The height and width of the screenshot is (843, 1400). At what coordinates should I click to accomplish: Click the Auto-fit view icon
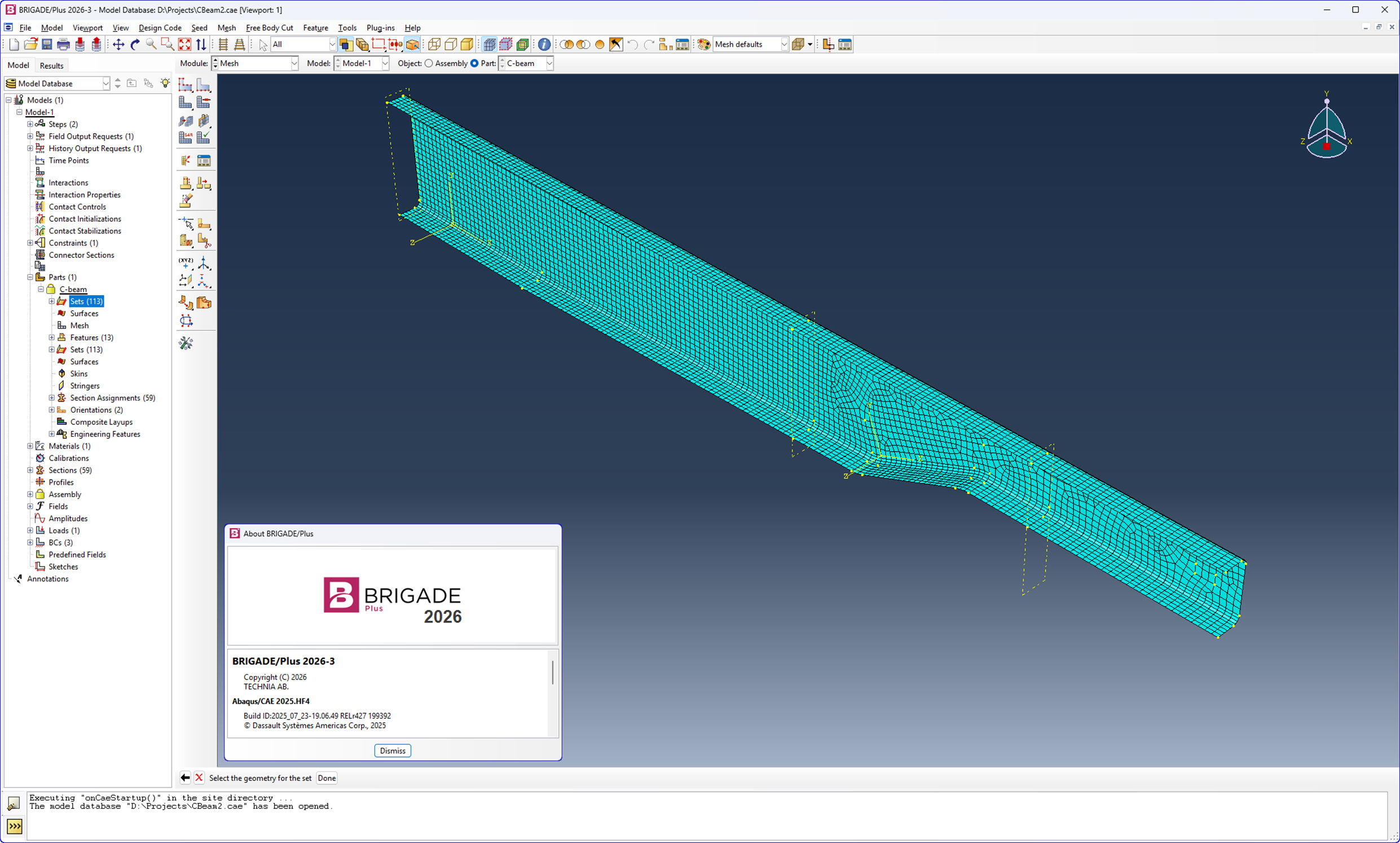[184, 45]
